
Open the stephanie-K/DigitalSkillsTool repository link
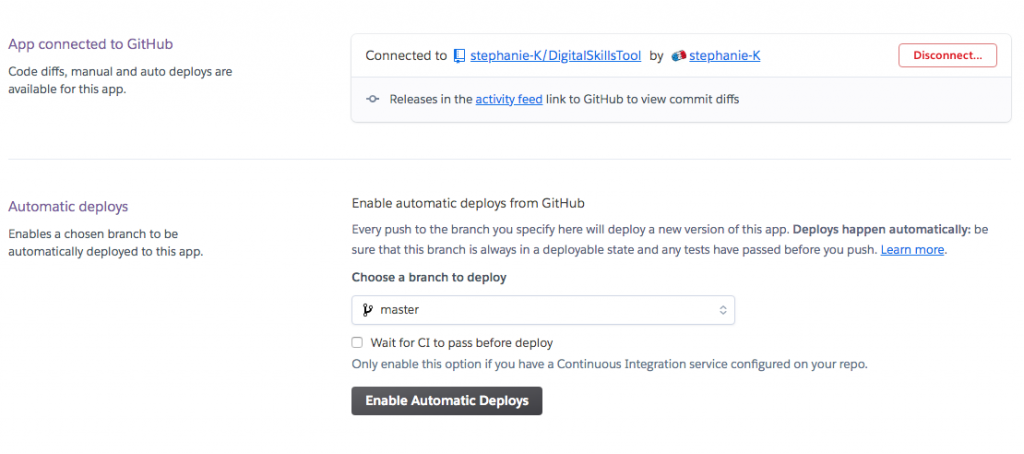(555, 56)
